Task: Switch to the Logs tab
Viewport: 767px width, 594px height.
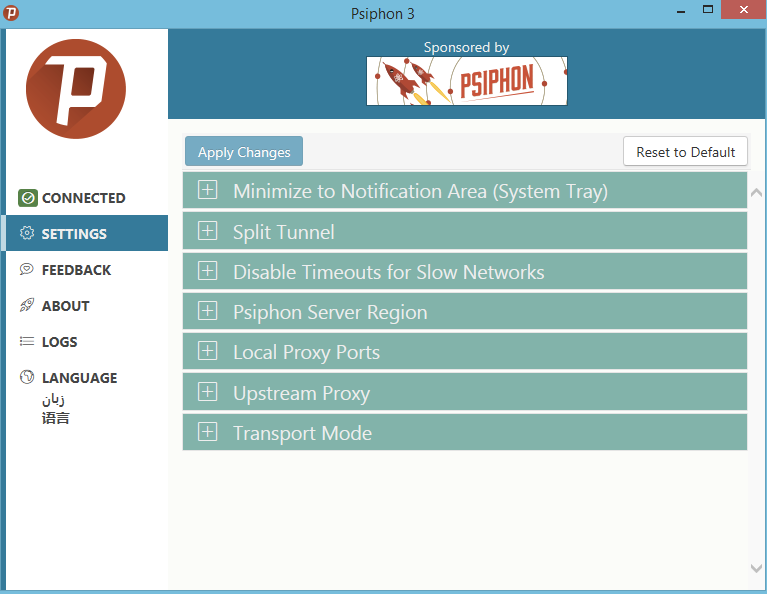Action: pos(87,342)
